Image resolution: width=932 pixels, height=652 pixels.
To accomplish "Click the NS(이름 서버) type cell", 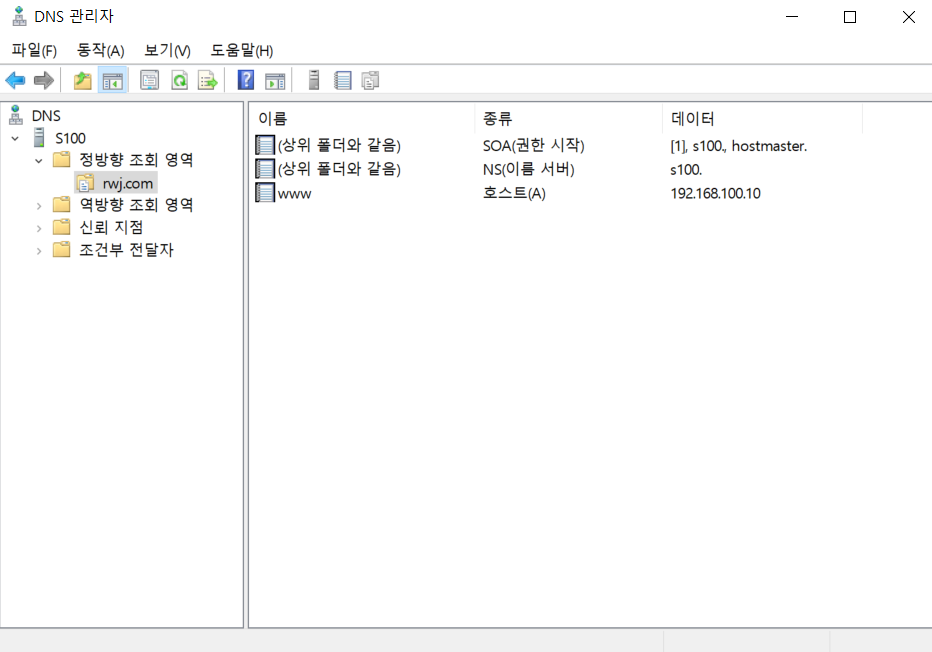I will click(528, 169).
